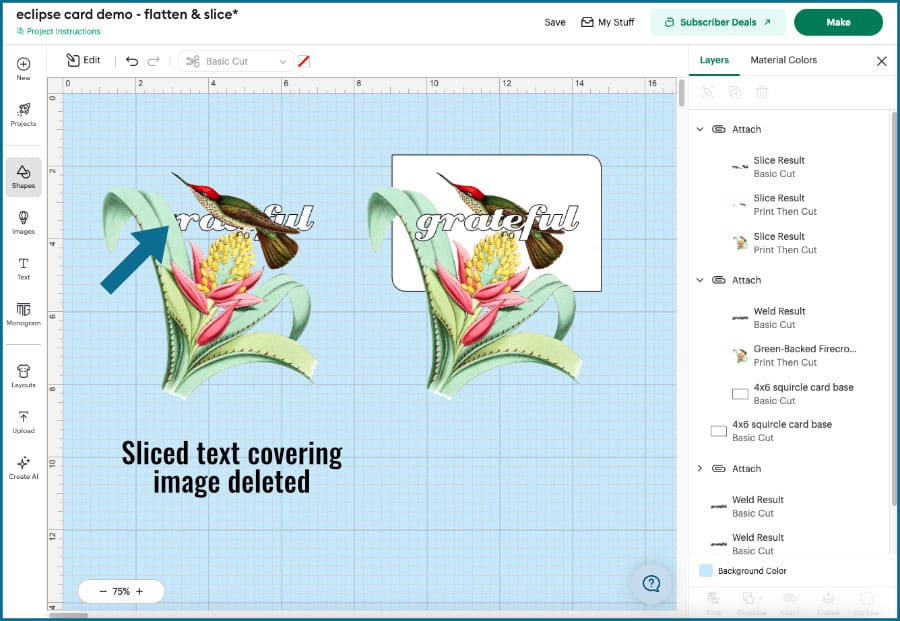
Task: Redo the last action
Action: [153, 61]
